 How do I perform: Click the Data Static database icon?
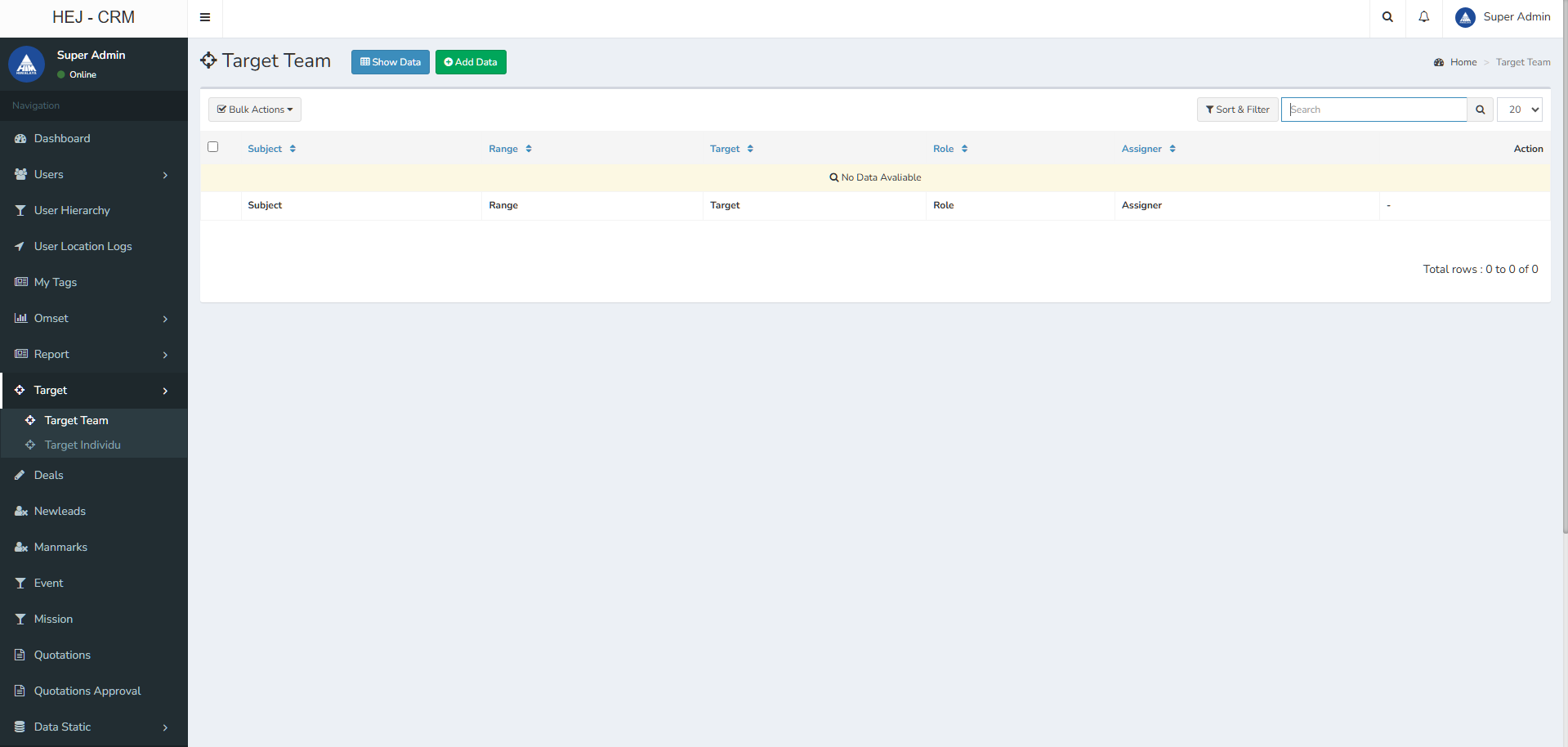click(20, 727)
